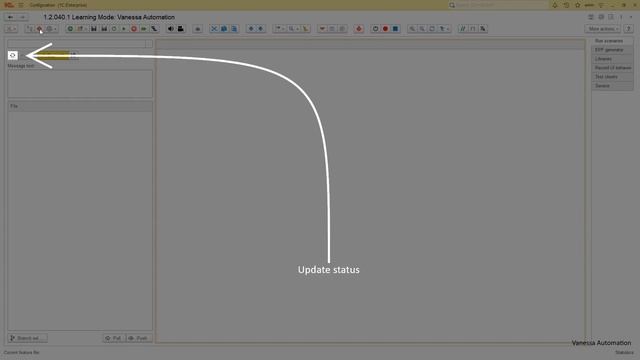Viewport: 640px width, 360px height.
Task: Click the blue stop square icon
Action: 395,29
